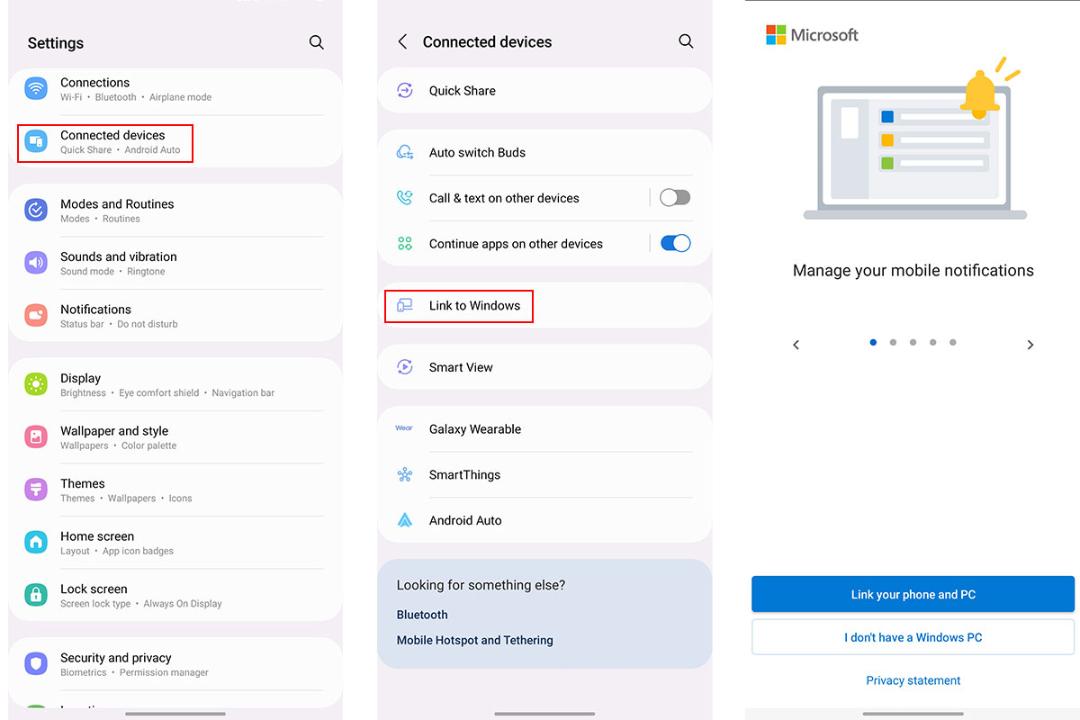Open Wallpaper and style settings
1080x720 pixels.
[175, 438]
